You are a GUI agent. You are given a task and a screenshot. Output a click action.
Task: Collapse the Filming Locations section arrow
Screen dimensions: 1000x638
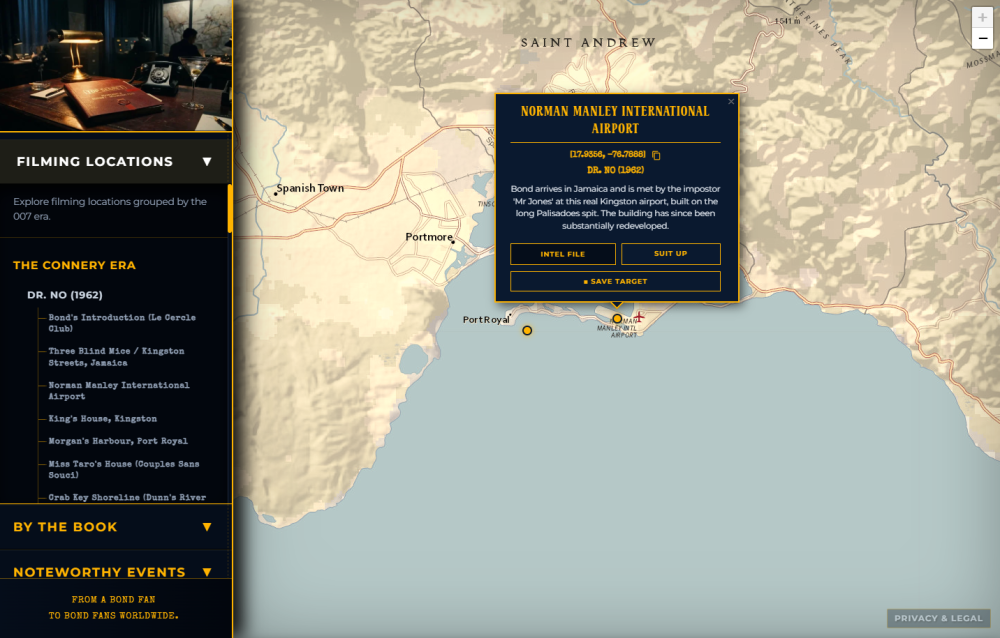coord(207,161)
